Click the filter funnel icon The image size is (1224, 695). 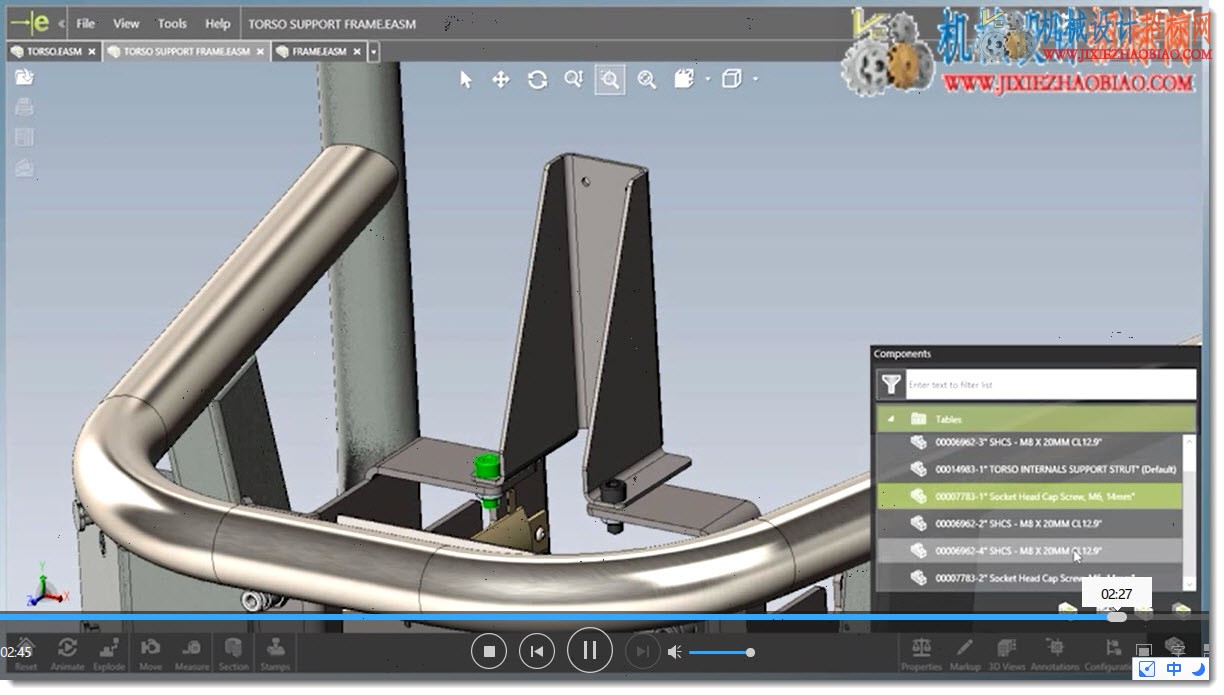click(x=891, y=384)
